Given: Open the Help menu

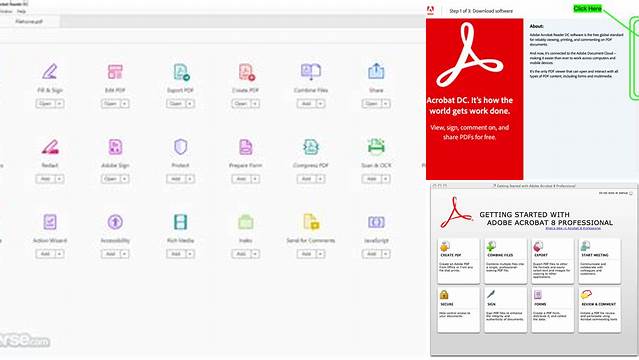Looking at the screenshot, I should [21, 11].
